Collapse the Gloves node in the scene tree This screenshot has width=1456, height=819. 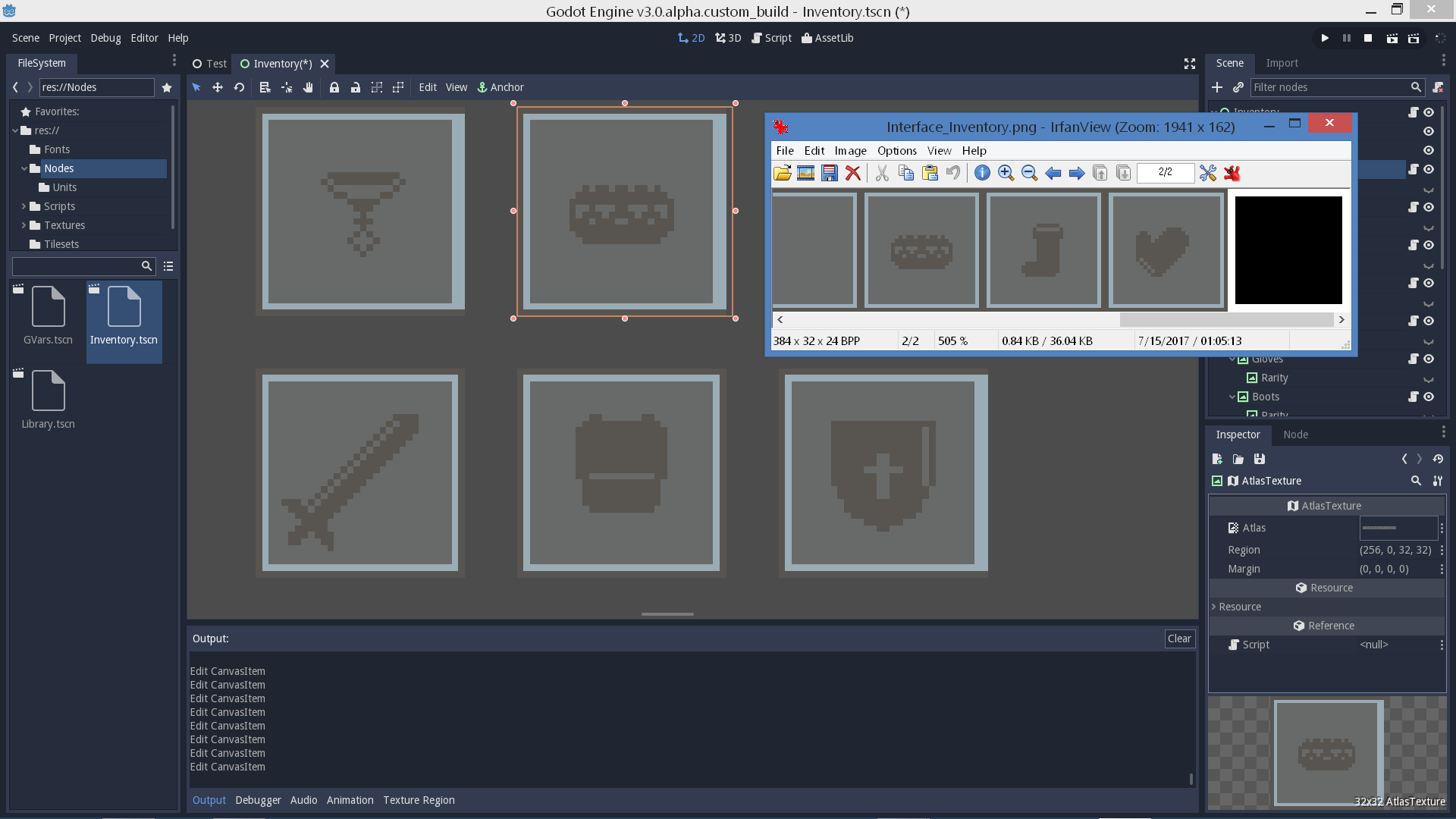coord(1234,358)
